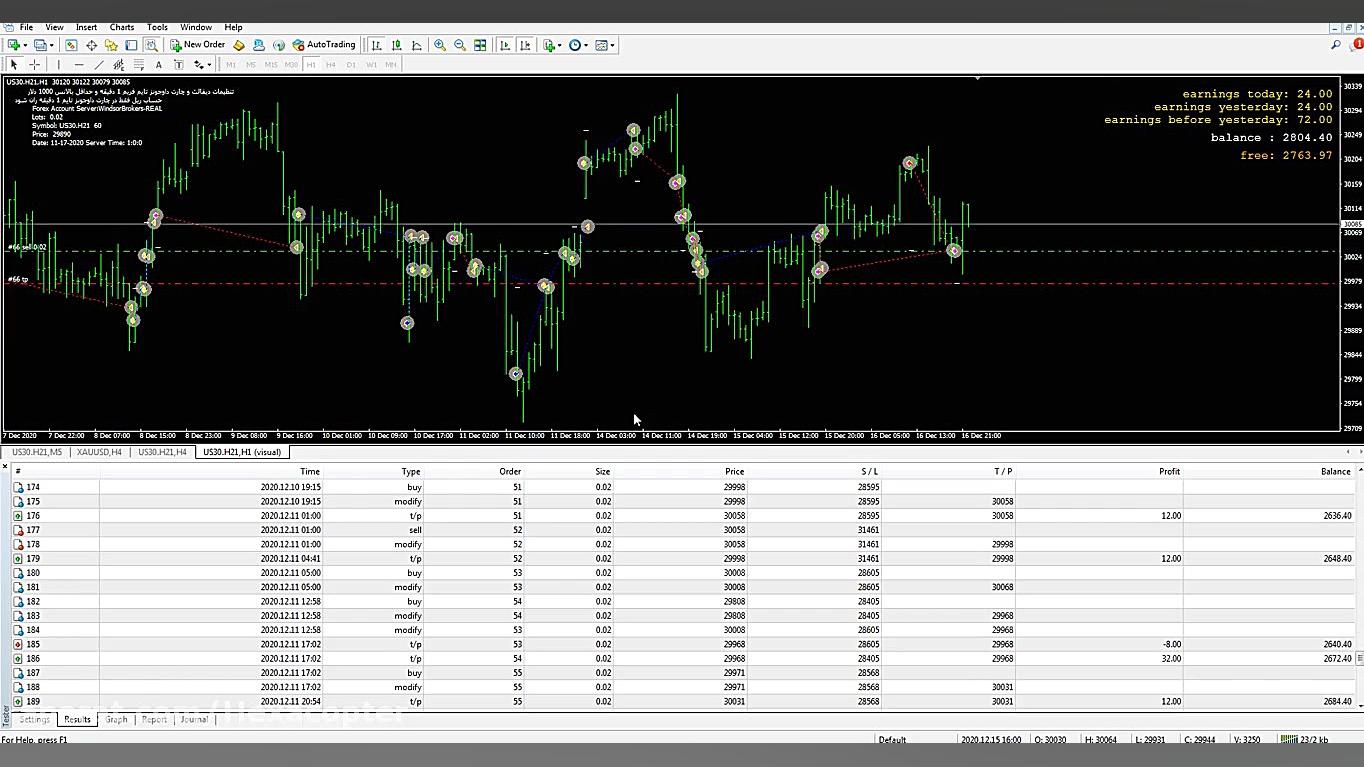
Task: Select the Crosshair cursor tool
Action: pyautogui.click(x=34, y=65)
